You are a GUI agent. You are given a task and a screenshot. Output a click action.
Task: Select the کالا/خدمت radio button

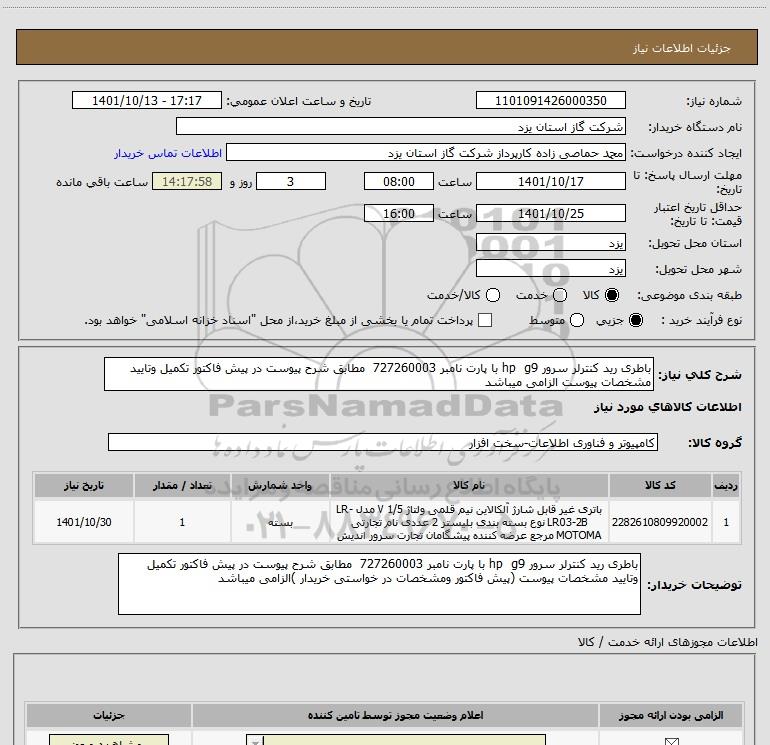[x=493, y=295]
